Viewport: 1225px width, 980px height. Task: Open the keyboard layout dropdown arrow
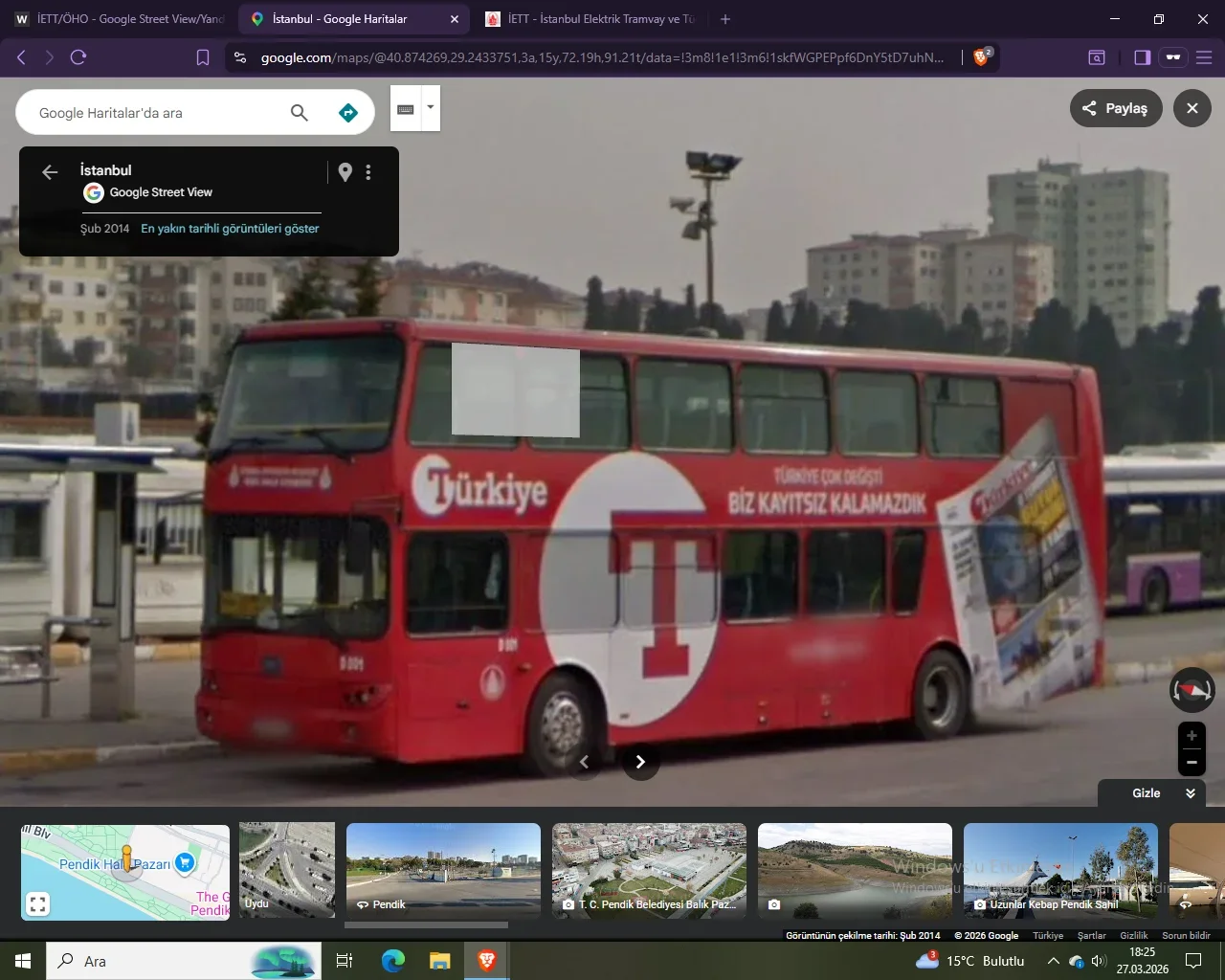pos(430,107)
